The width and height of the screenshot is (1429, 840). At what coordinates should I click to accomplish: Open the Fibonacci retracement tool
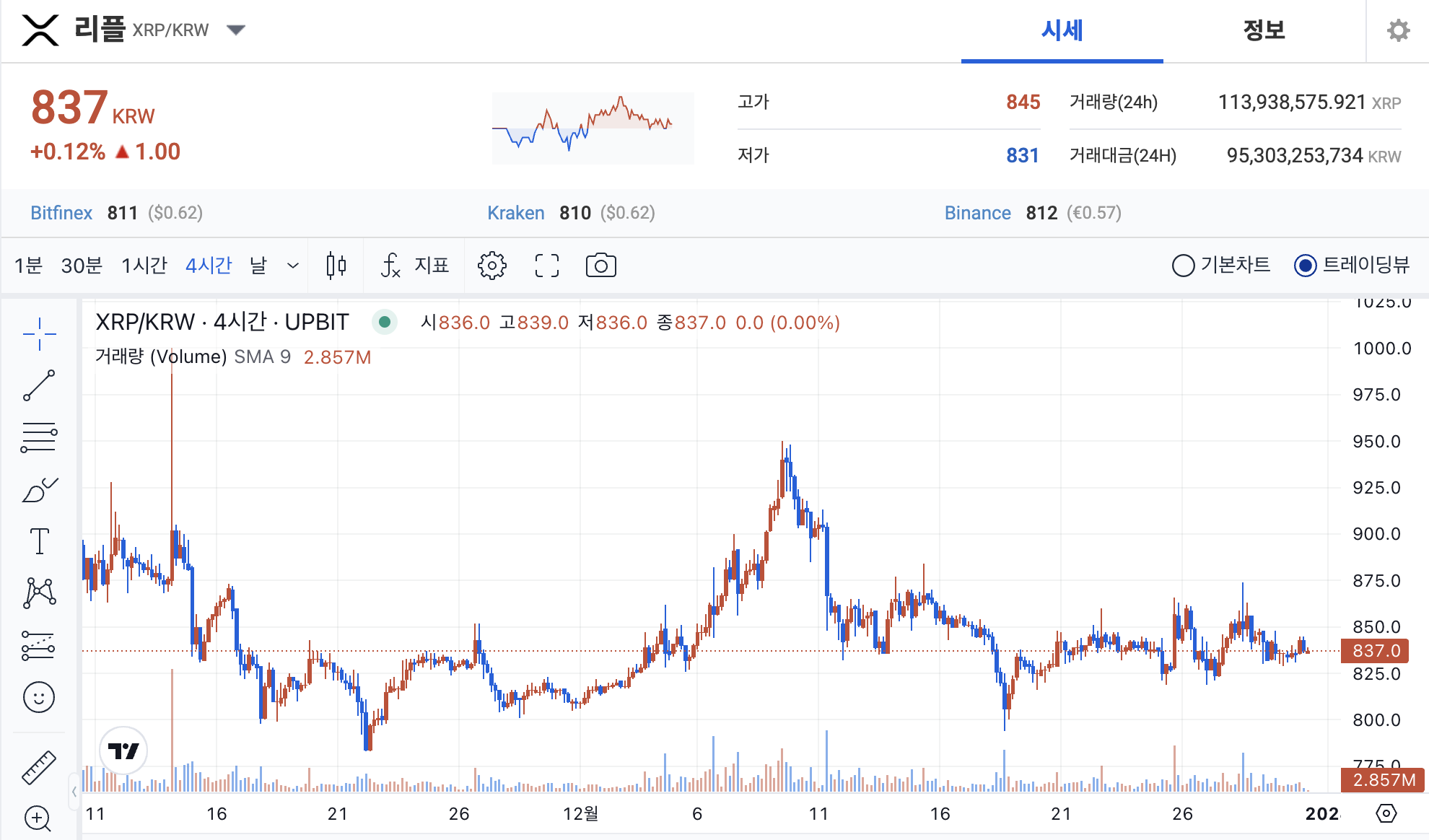coord(39,437)
